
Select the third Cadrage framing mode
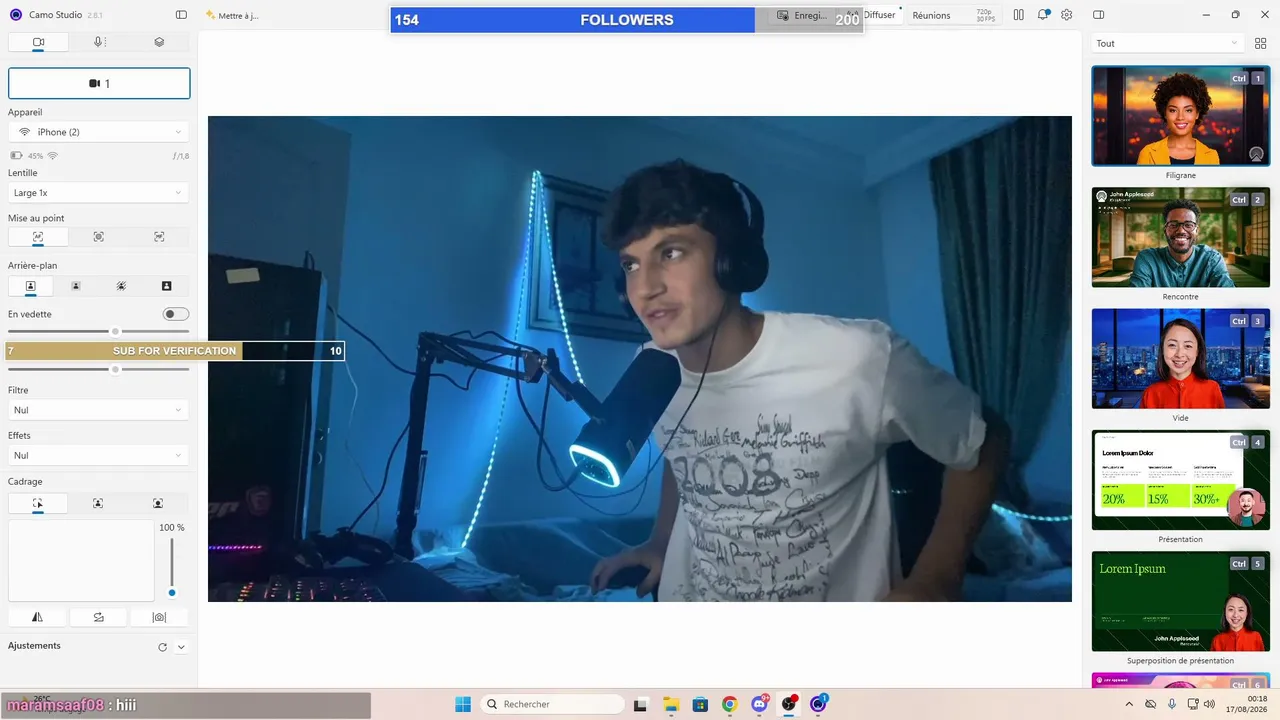pos(158,504)
